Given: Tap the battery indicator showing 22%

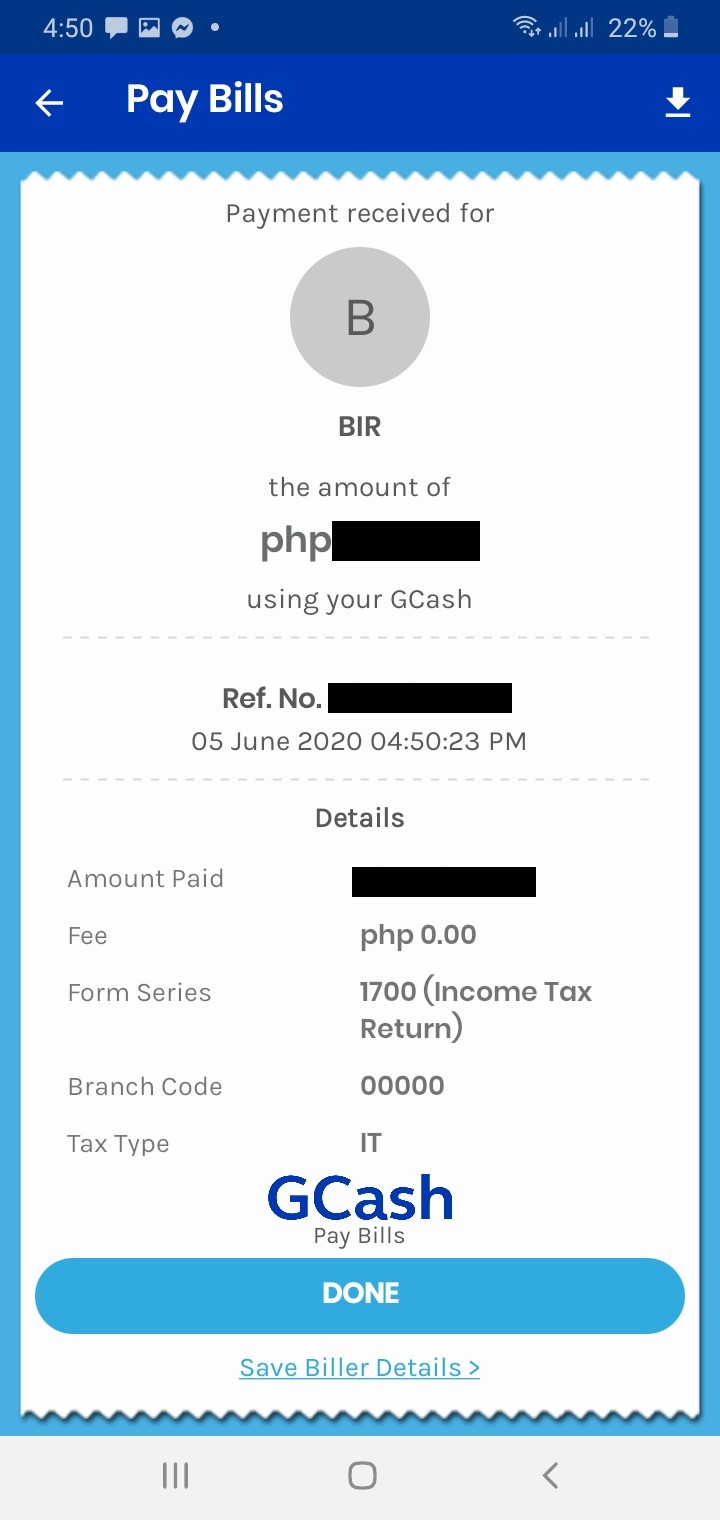Looking at the screenshot, I should click(x=646, y=28).
